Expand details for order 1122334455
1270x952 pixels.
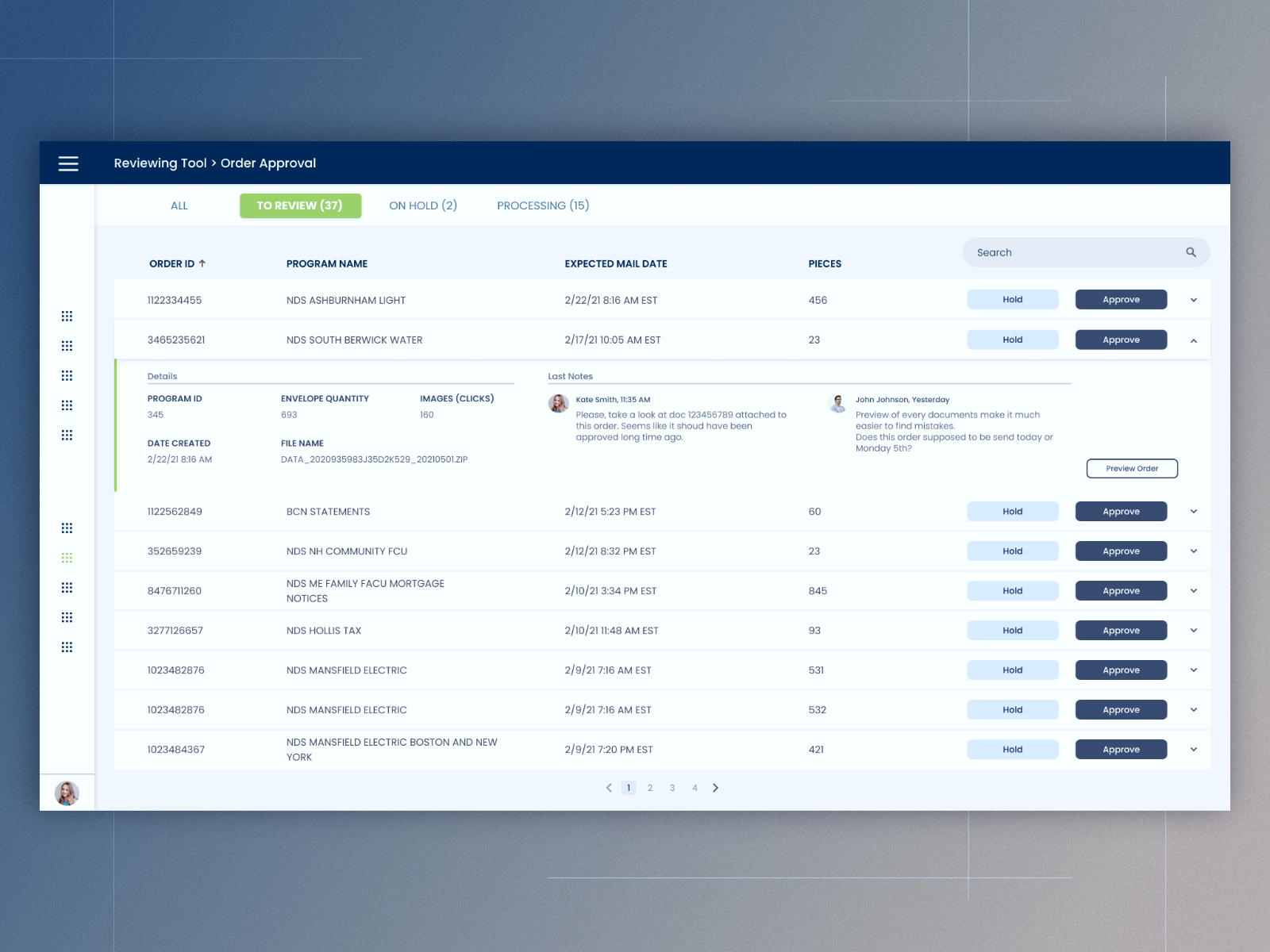pyautogui.click(x=1193, y=299)
